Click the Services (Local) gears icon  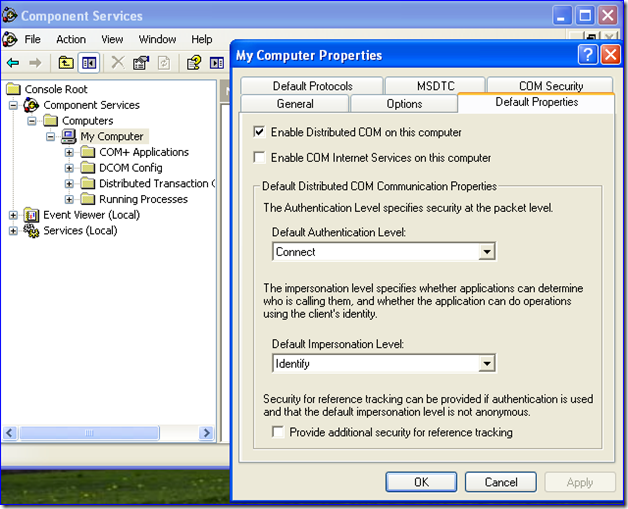click(31, 231)
